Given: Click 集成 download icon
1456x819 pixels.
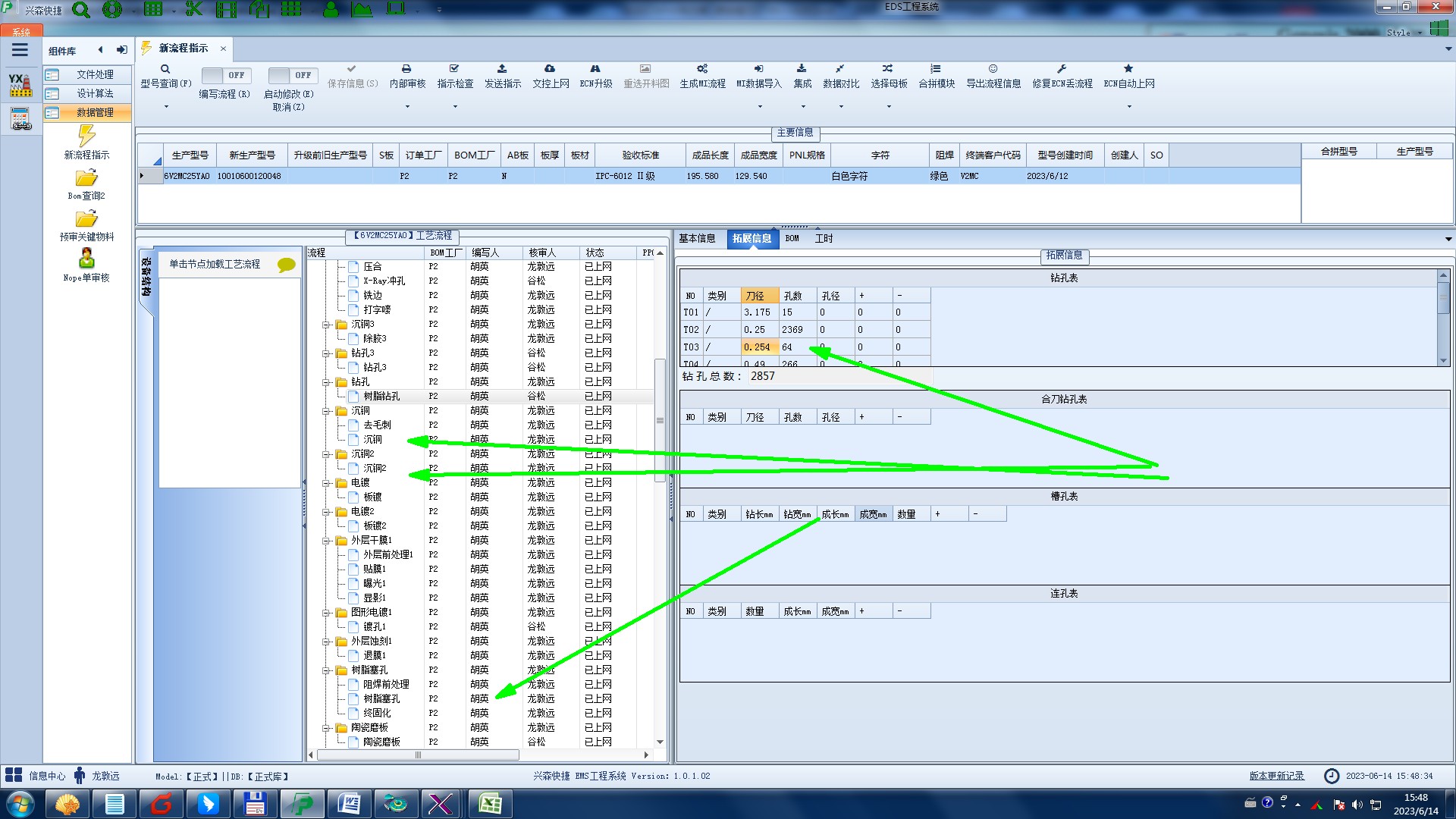Looking at the screenshot, I should (x=802, y=69).
